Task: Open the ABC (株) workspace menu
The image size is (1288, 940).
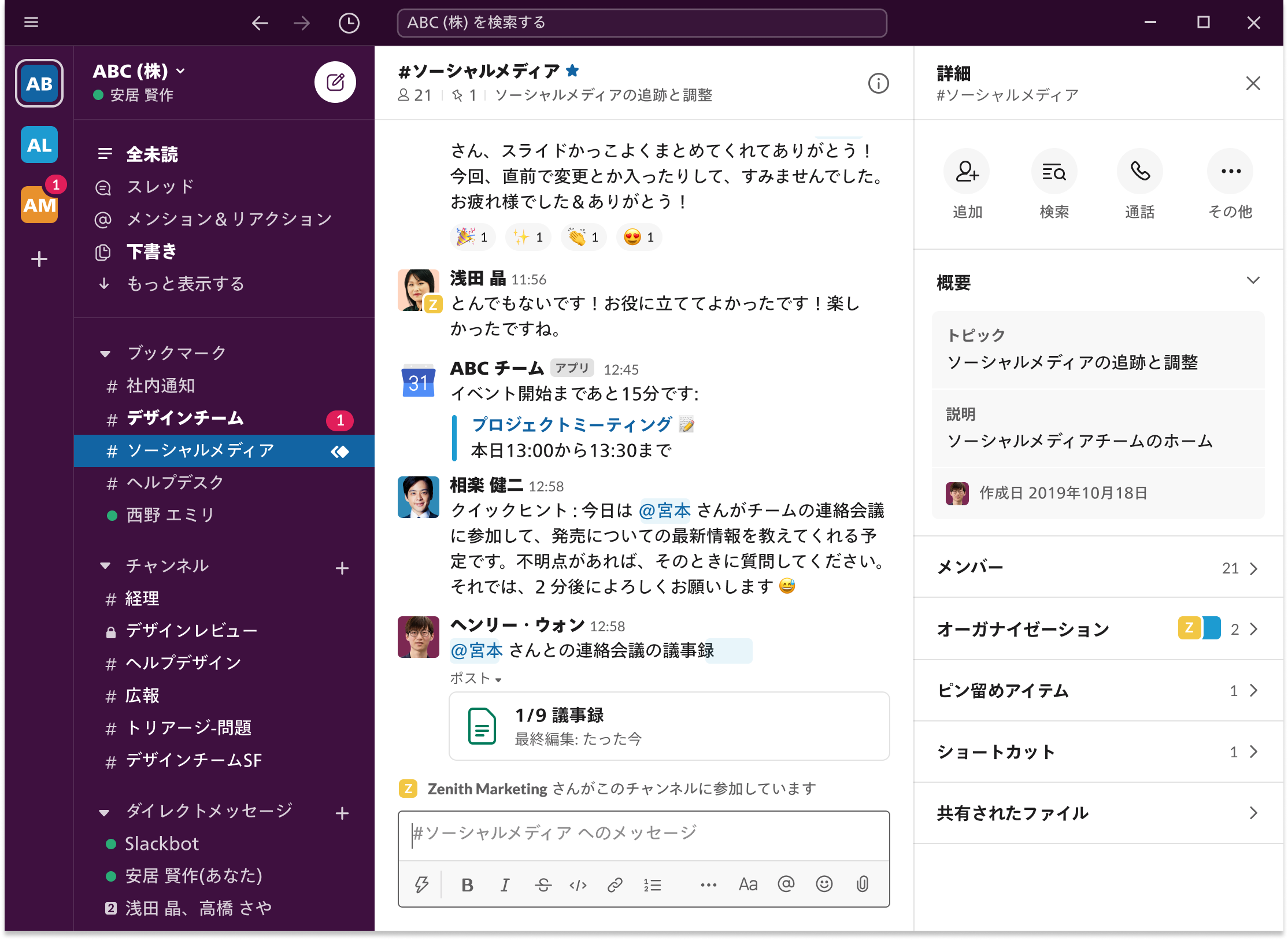Action: point(139,71)
